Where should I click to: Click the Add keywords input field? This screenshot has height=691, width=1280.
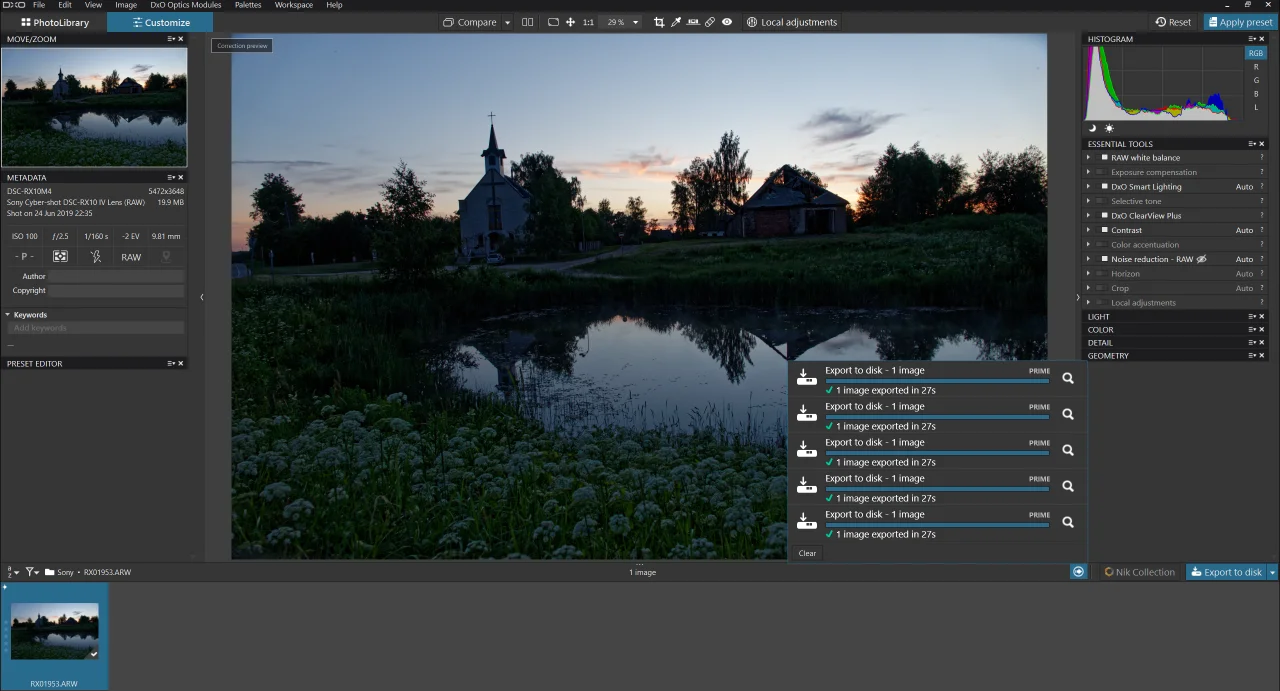(96, 328)
